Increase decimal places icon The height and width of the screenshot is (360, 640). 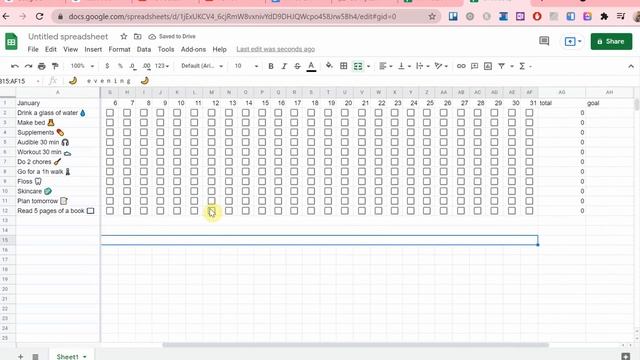(147, 66)
